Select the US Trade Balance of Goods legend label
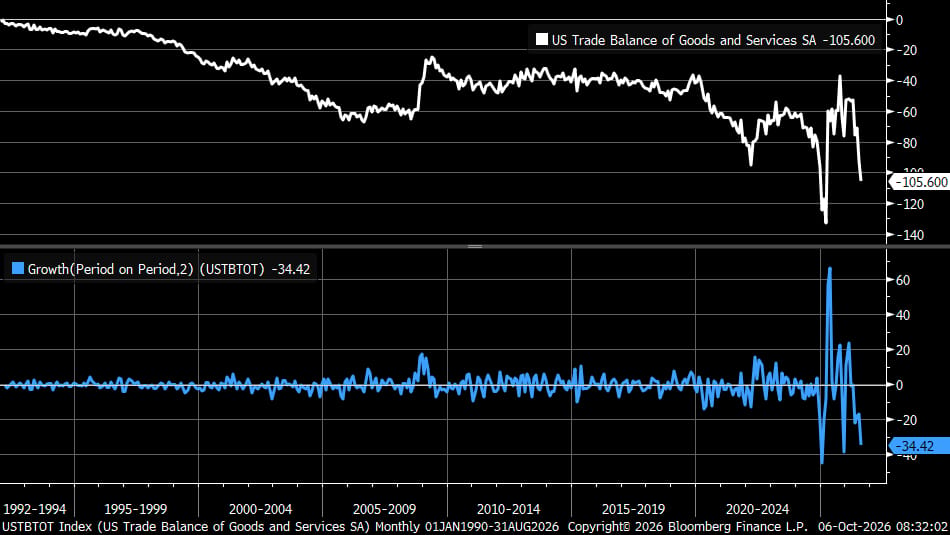 coord(684,40)
